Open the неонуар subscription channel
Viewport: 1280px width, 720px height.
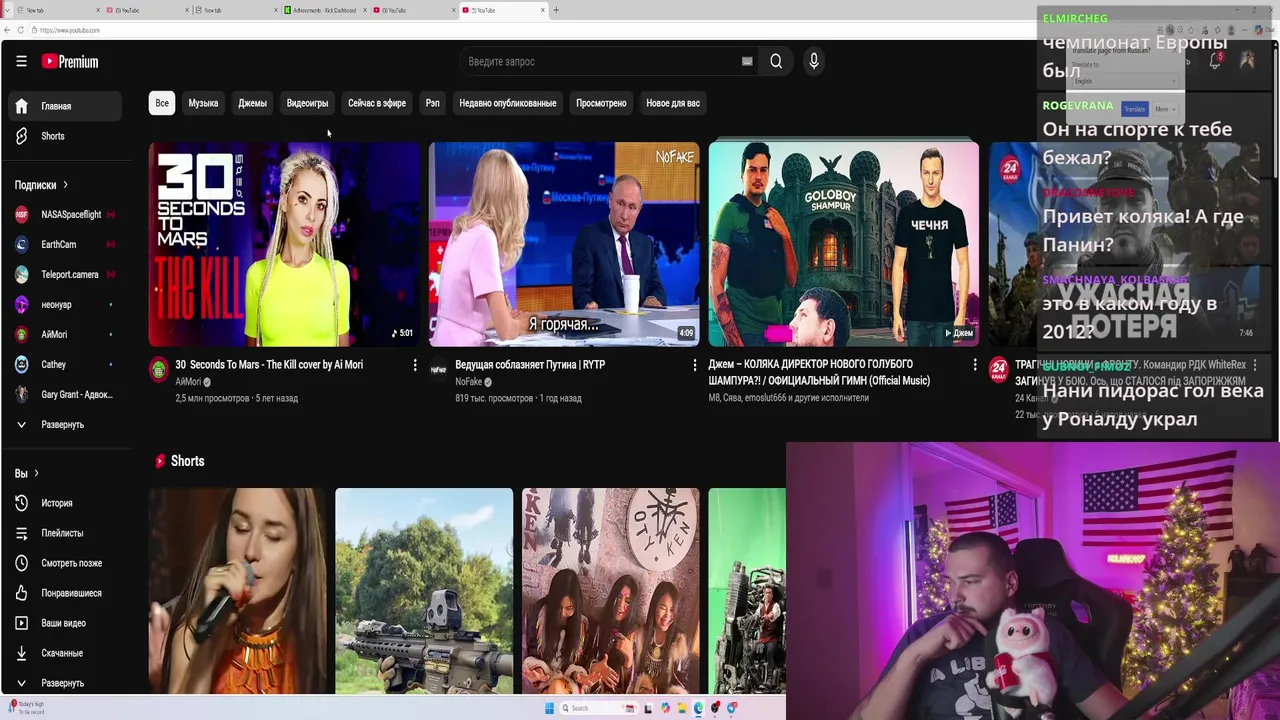tap(65, 304)
